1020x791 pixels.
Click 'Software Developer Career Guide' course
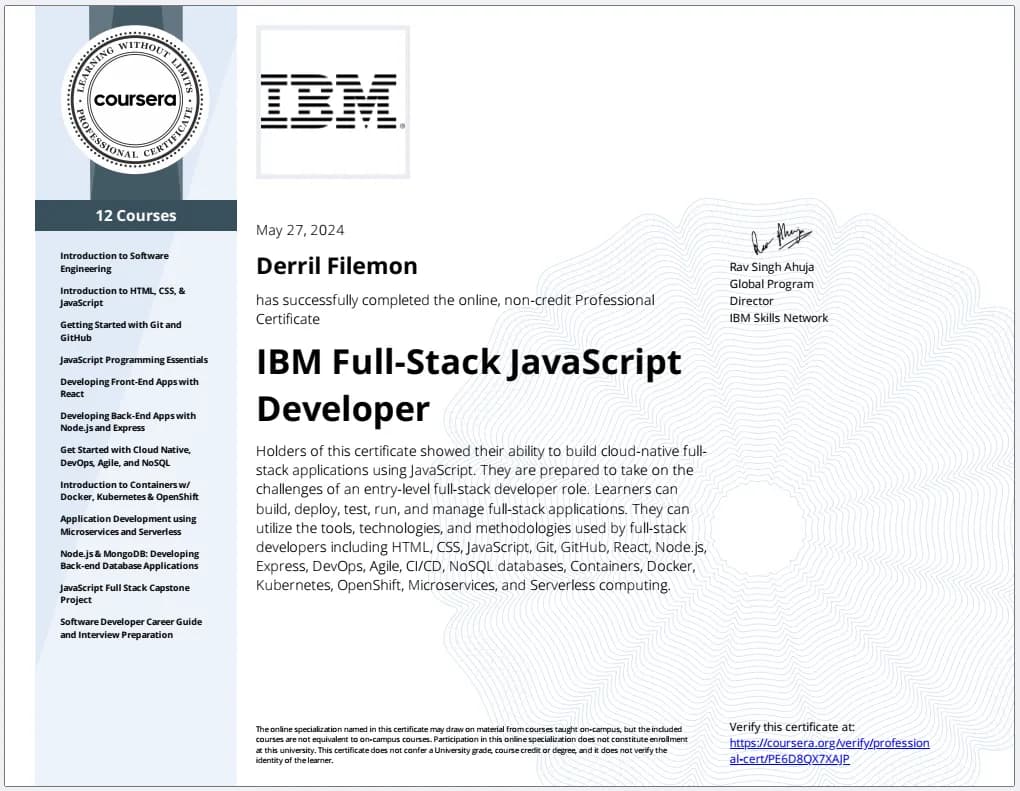click(x=131, y=628)
